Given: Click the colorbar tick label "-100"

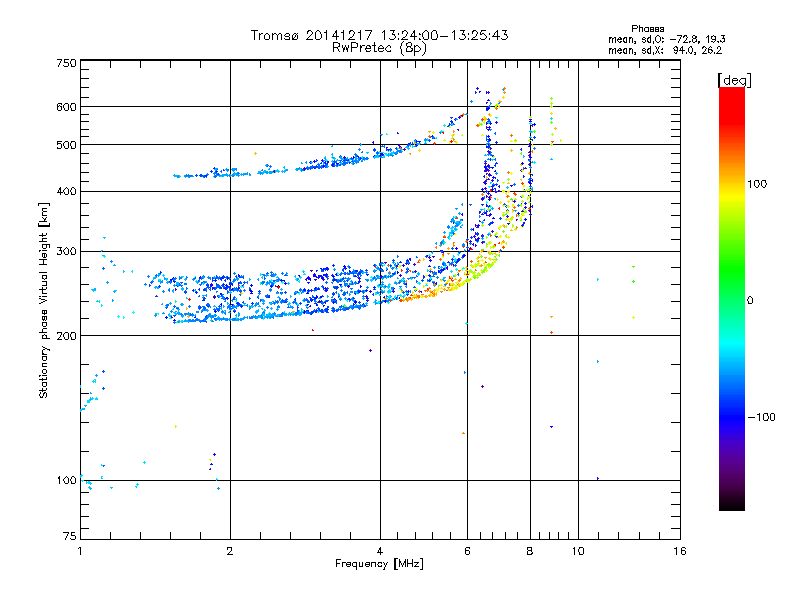Looking at the screenshot, I should pyautogui.click(x=761, y=417).
